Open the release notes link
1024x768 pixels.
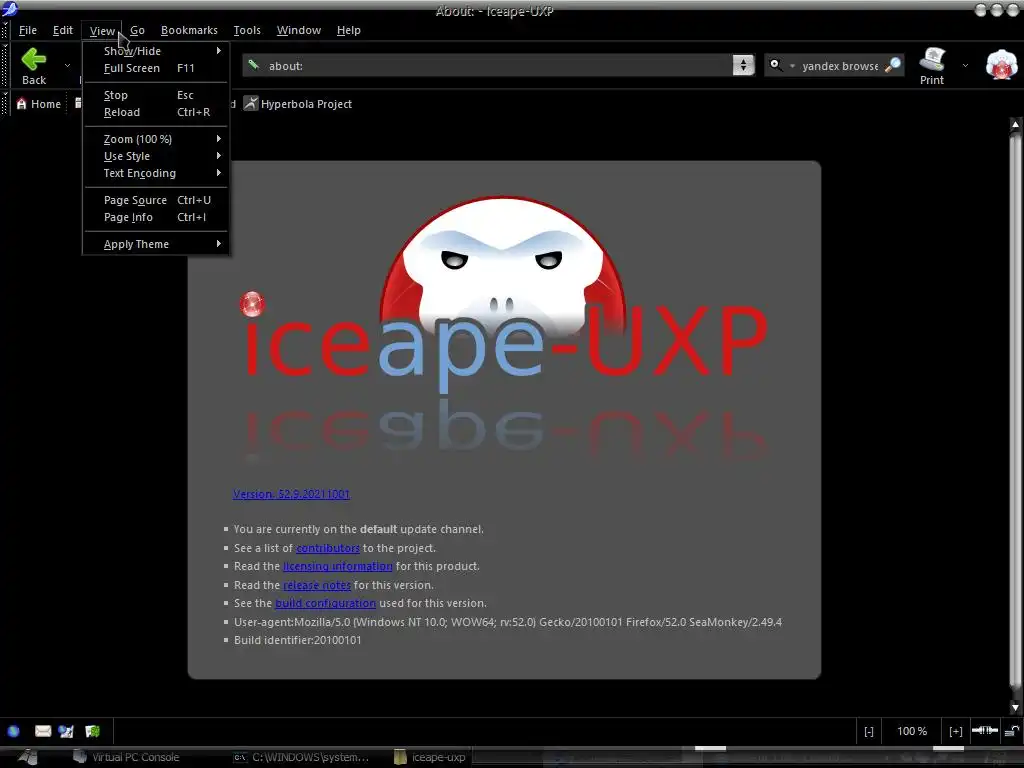point(317,585)
